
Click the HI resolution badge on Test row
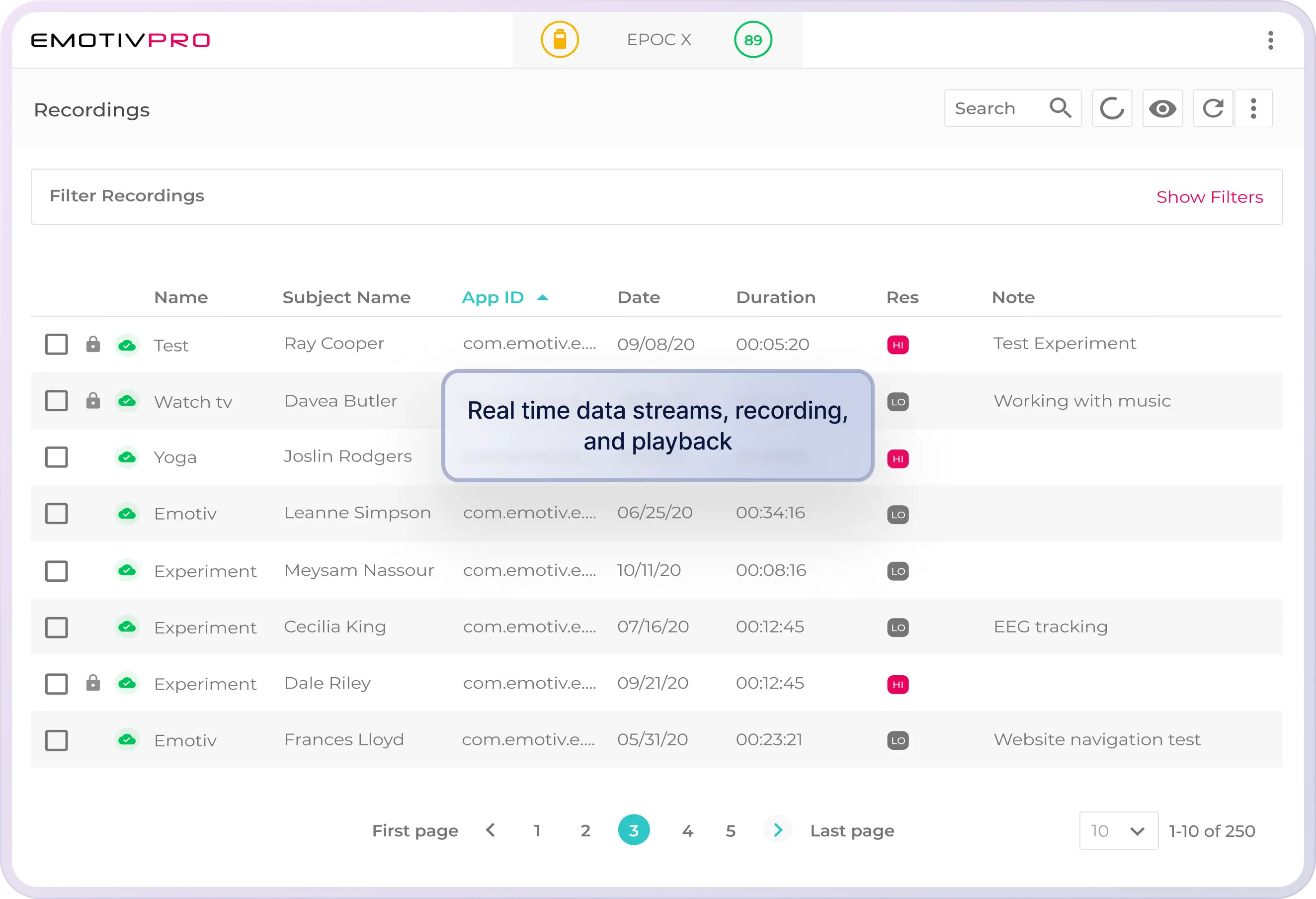898,344
